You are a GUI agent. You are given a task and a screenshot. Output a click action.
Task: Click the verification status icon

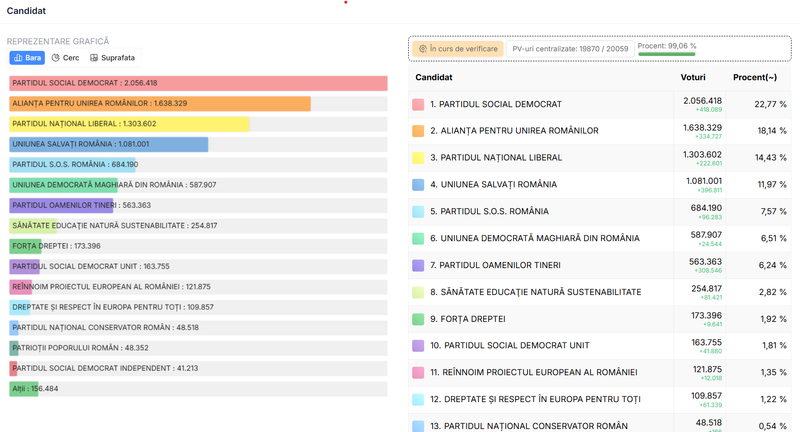[x=422, y=49]
